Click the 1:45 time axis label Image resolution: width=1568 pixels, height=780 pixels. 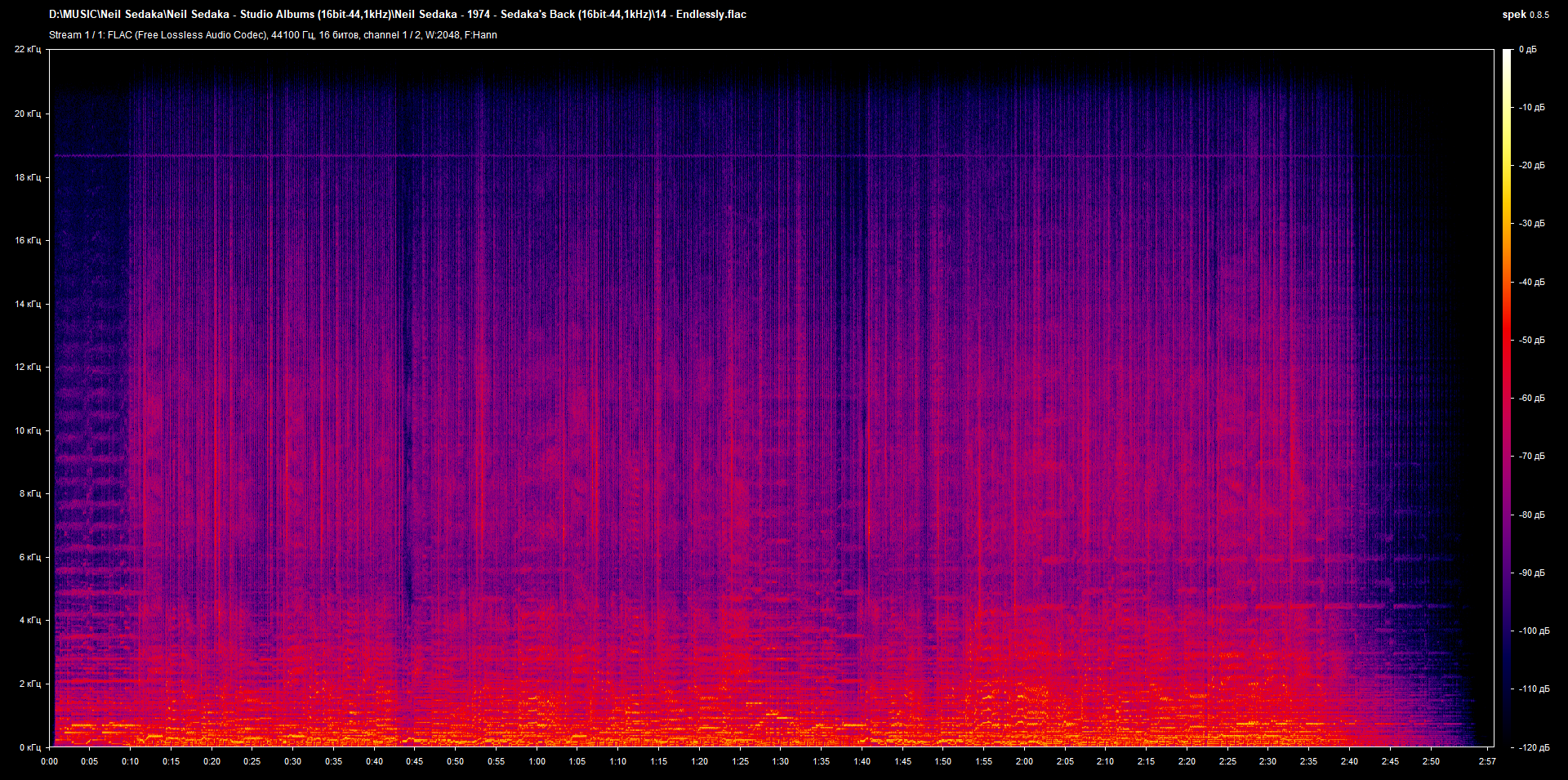coord(902,762)
